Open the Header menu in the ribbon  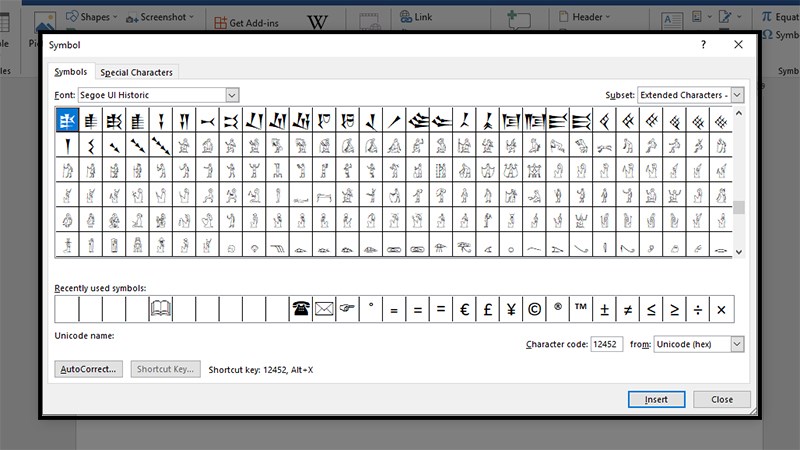pyautogui.click(x=584, y=17)
